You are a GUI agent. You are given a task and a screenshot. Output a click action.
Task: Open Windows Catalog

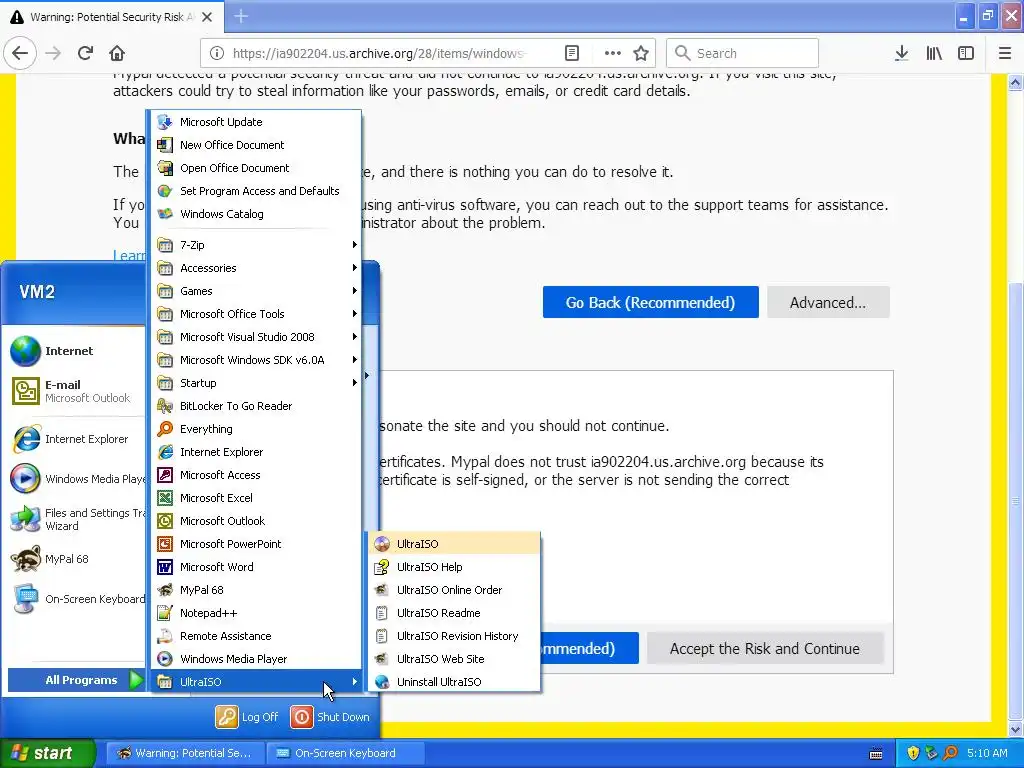[256, 214]
